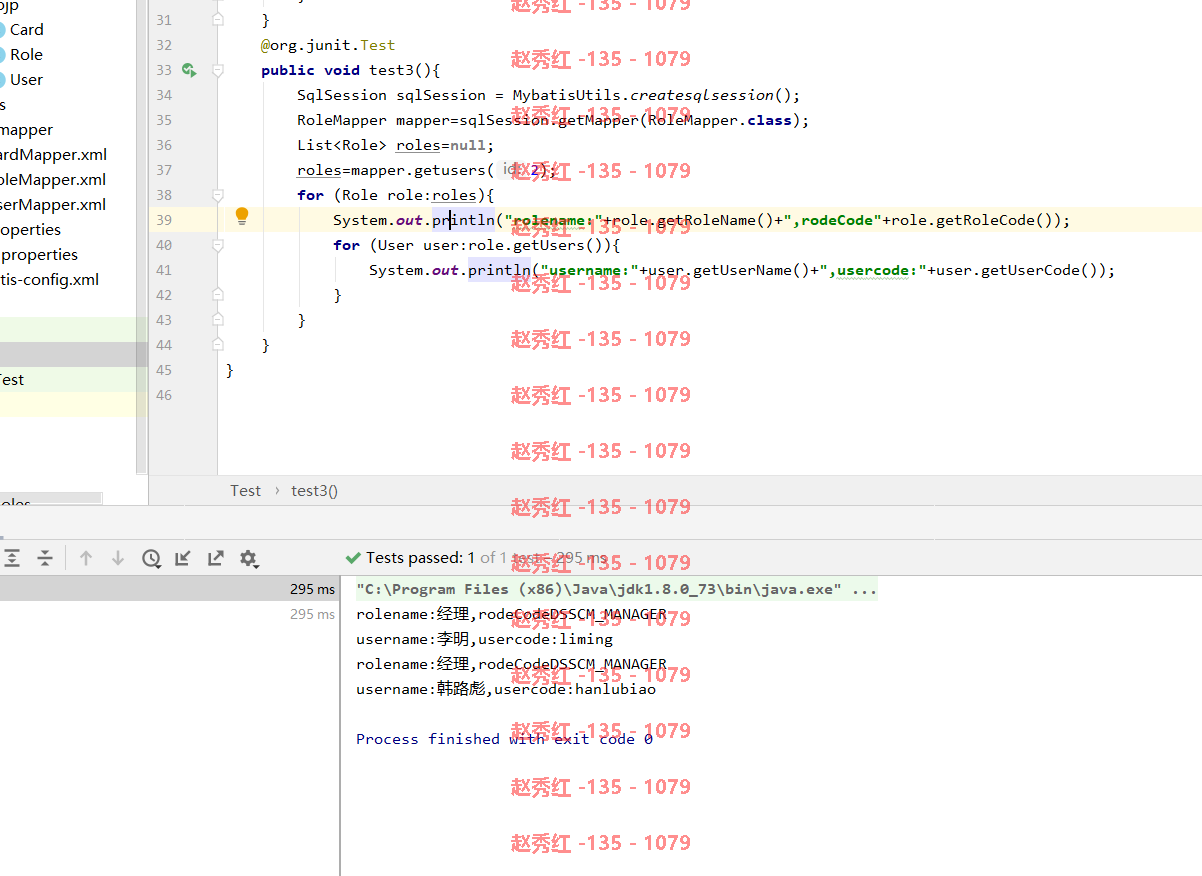1202x876 pixels.
Task: Click the Test breadcrumb
Action: [245, 491]
